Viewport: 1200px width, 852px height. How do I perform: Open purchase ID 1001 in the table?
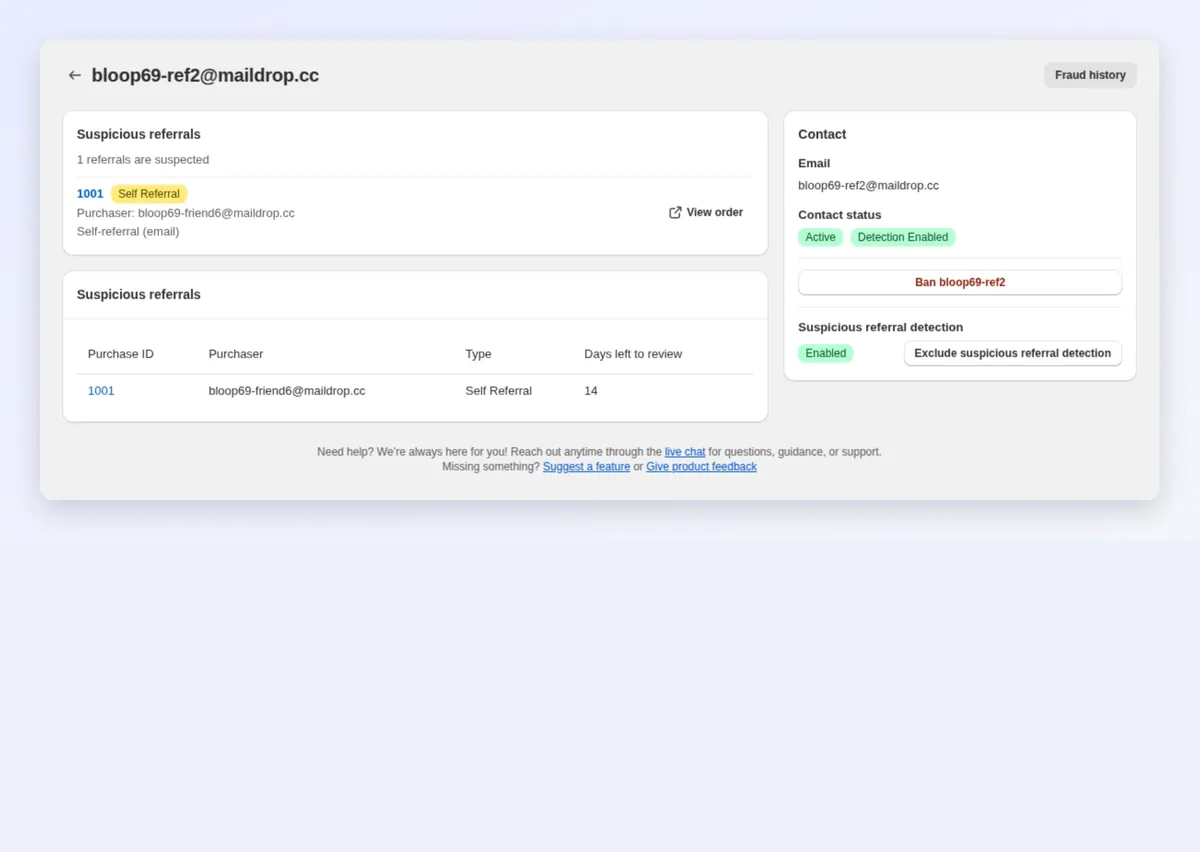tap(101, 391)
